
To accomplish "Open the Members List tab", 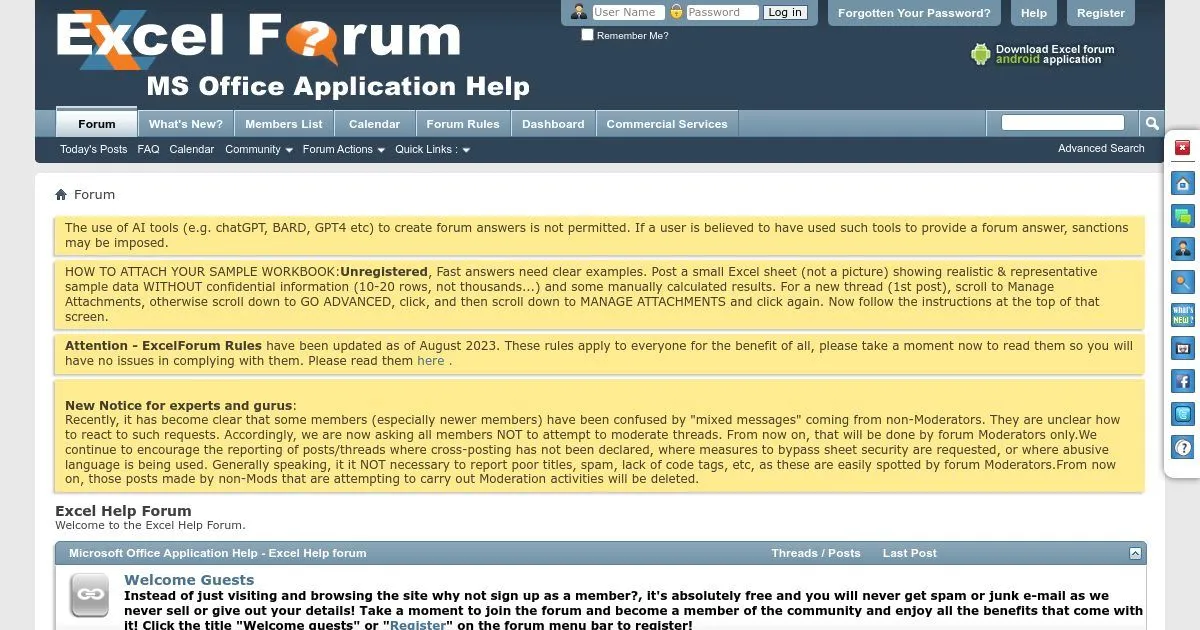I will [284, 123].
